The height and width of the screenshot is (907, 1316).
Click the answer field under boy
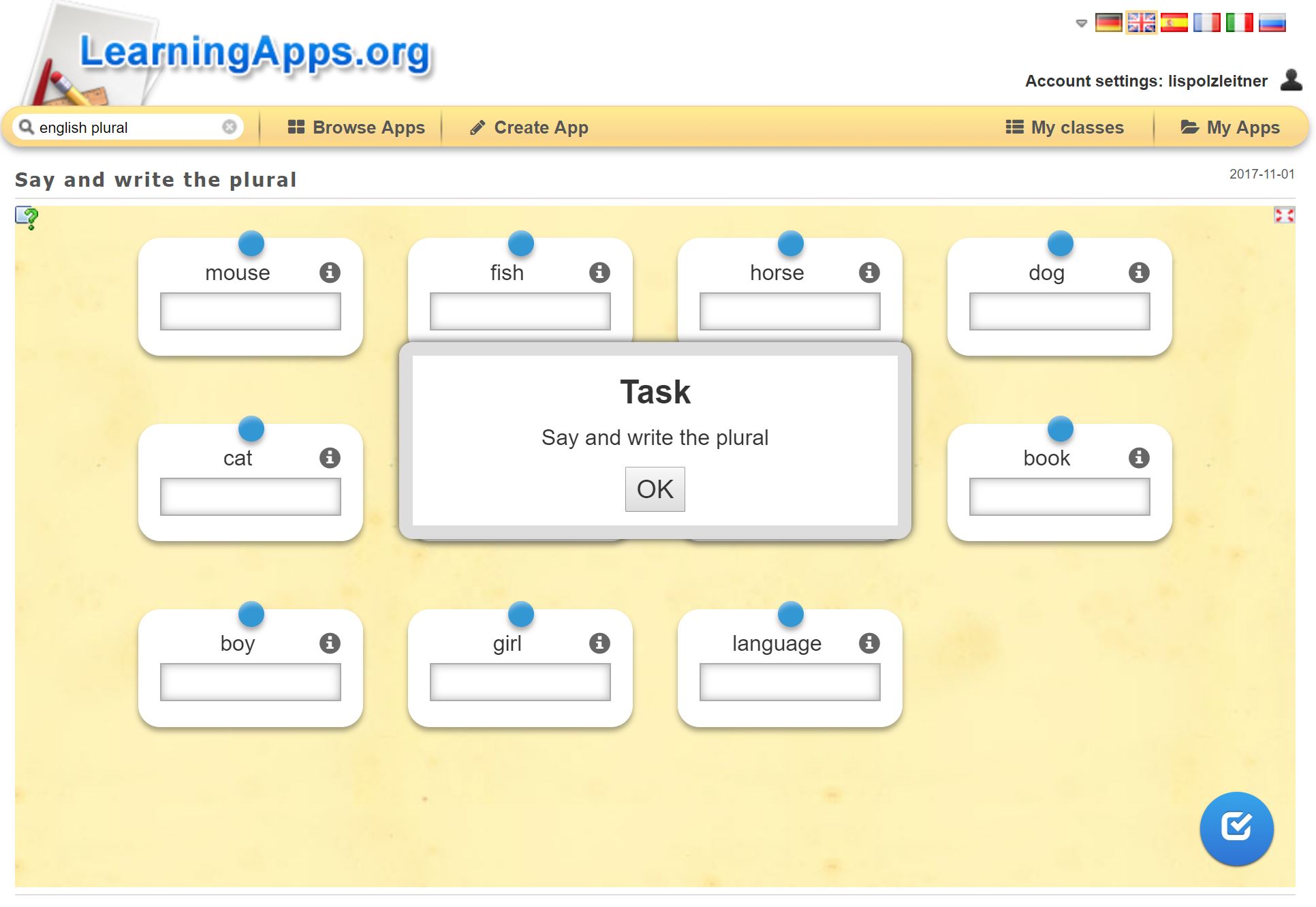pos(251,682)
